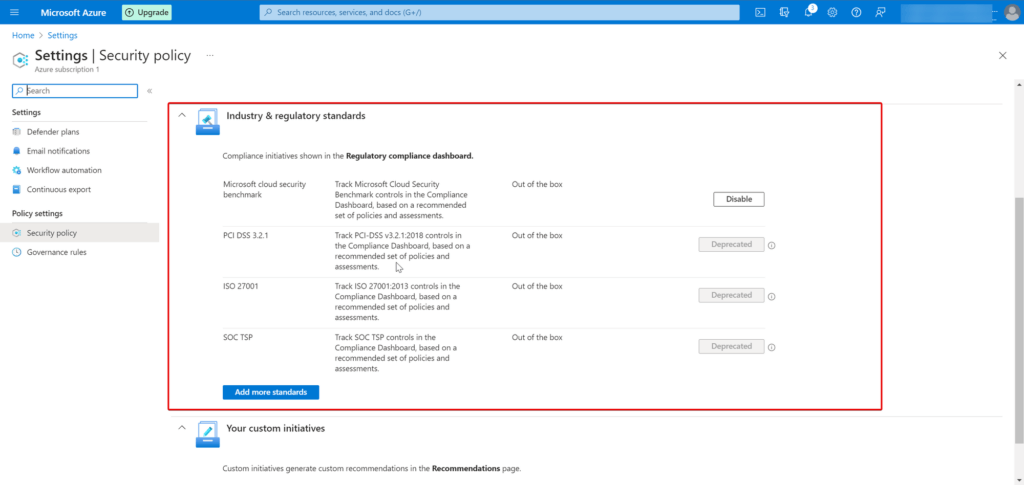Click the Recommendations bold text
Viewport: 1024px width, 485px height.
[x=466, y=469]
